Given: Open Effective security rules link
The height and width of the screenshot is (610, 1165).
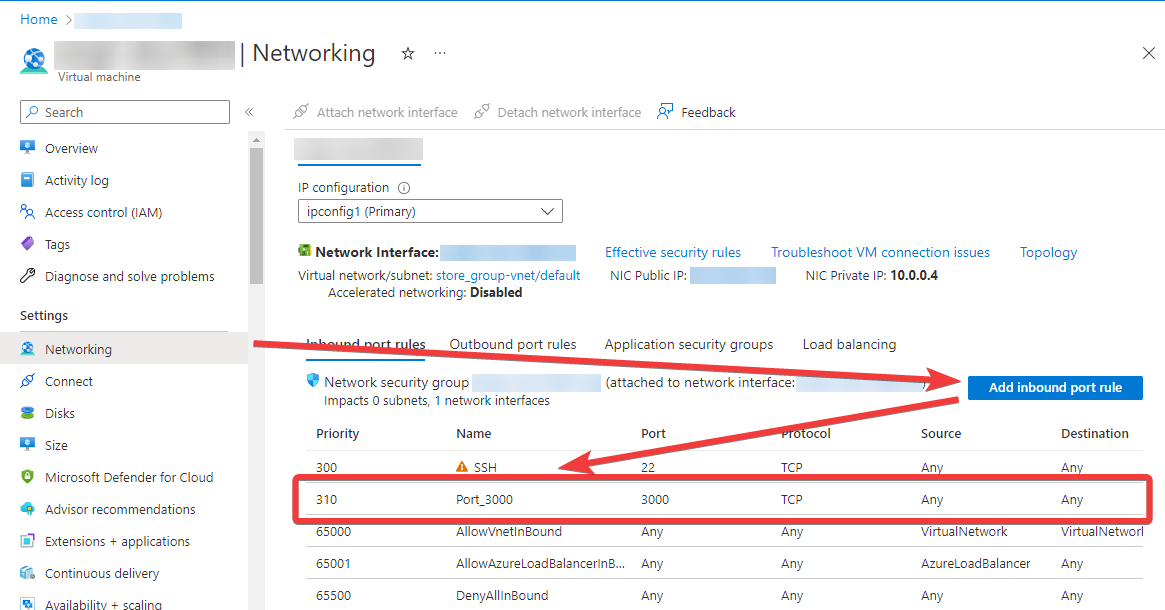Looking at the screenshot, I should pyautogui.click(x=672, y=253).
